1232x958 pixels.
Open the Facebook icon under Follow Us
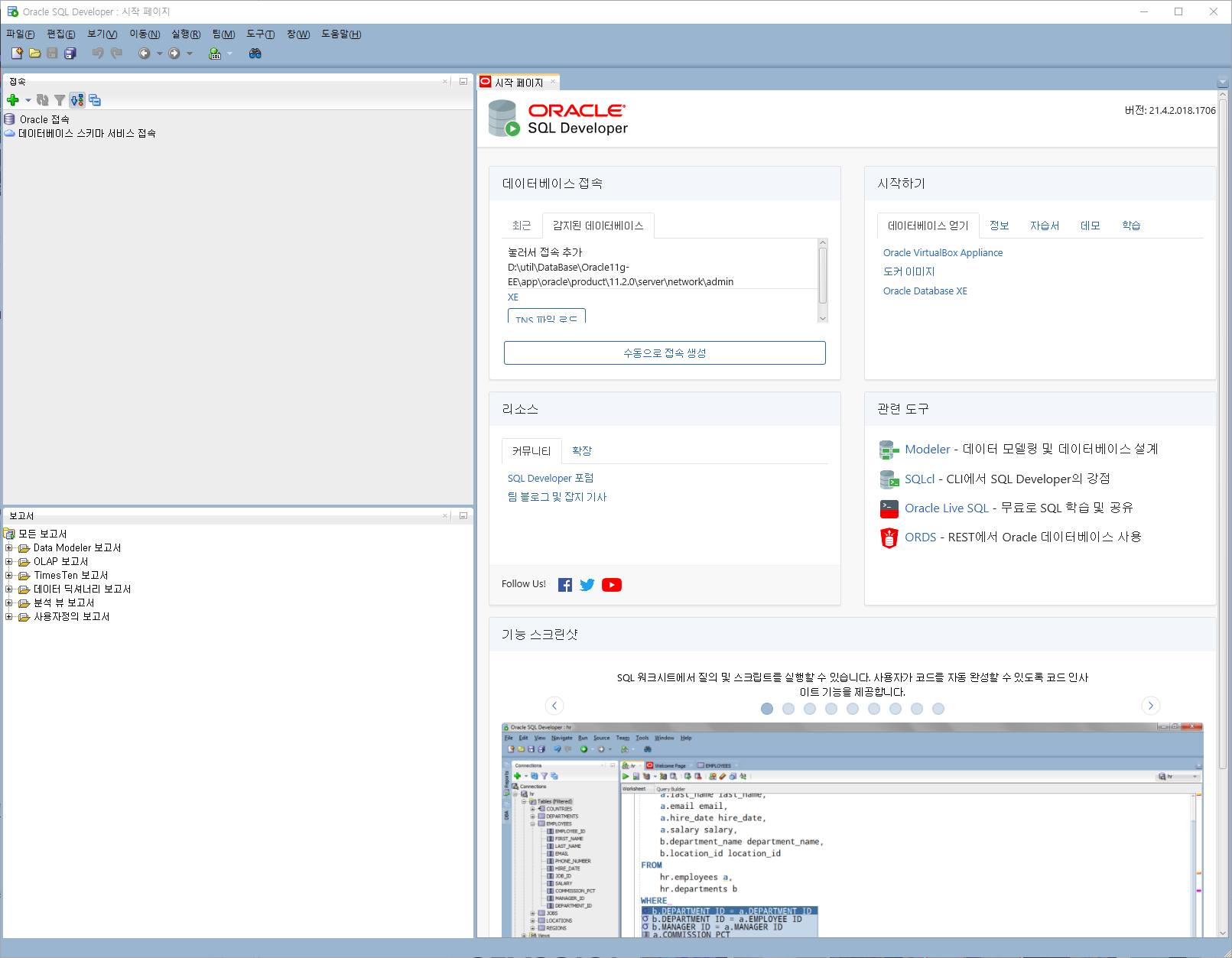coord(565,585)
